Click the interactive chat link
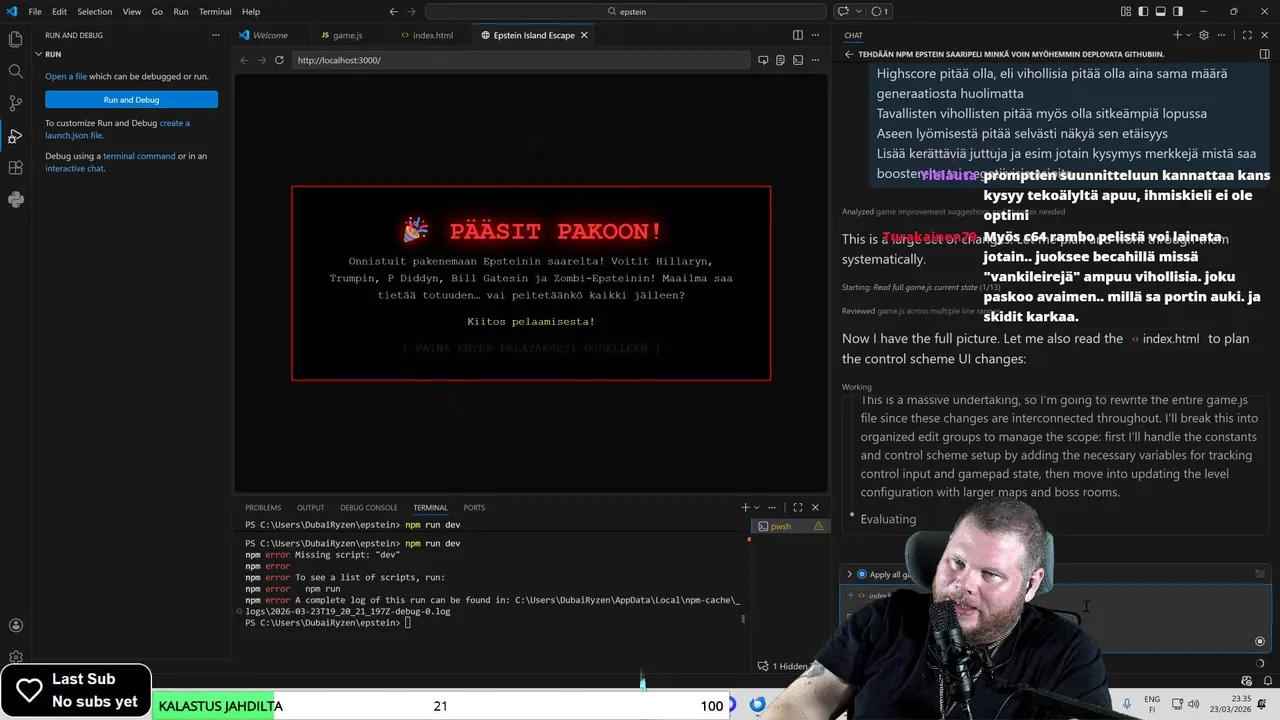This screenshot has height=720, width=1280. [75, 168]
